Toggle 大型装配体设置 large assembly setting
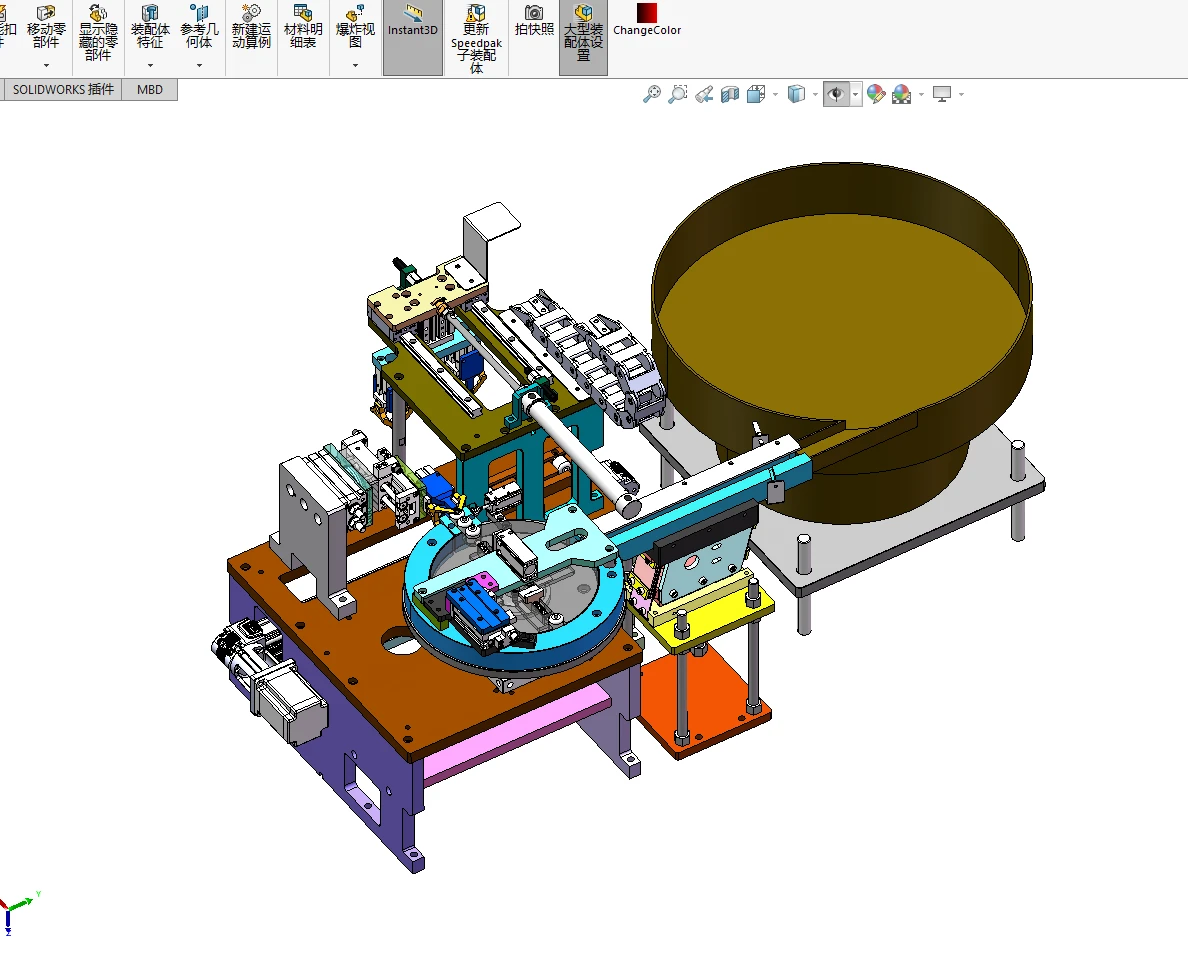Viewport: 1188px width, 968px height. tap(583, 33)
